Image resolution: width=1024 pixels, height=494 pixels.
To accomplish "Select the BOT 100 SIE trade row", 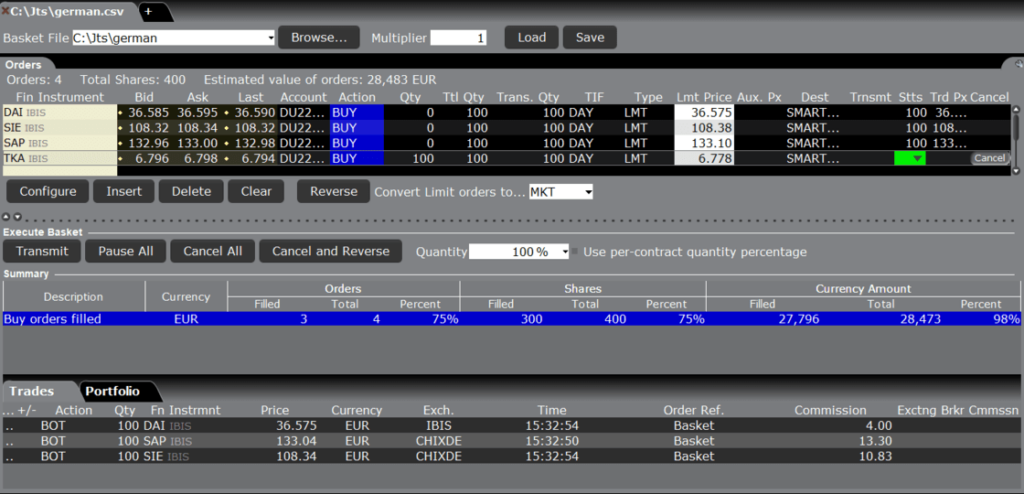I will pyautogui.click(x=511, y=456).
